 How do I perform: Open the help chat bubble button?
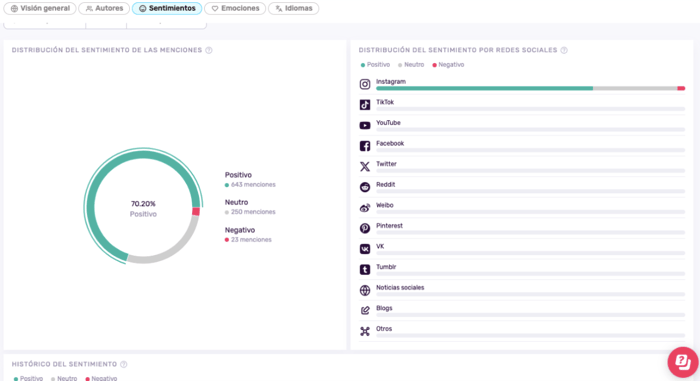click(683, 362)
